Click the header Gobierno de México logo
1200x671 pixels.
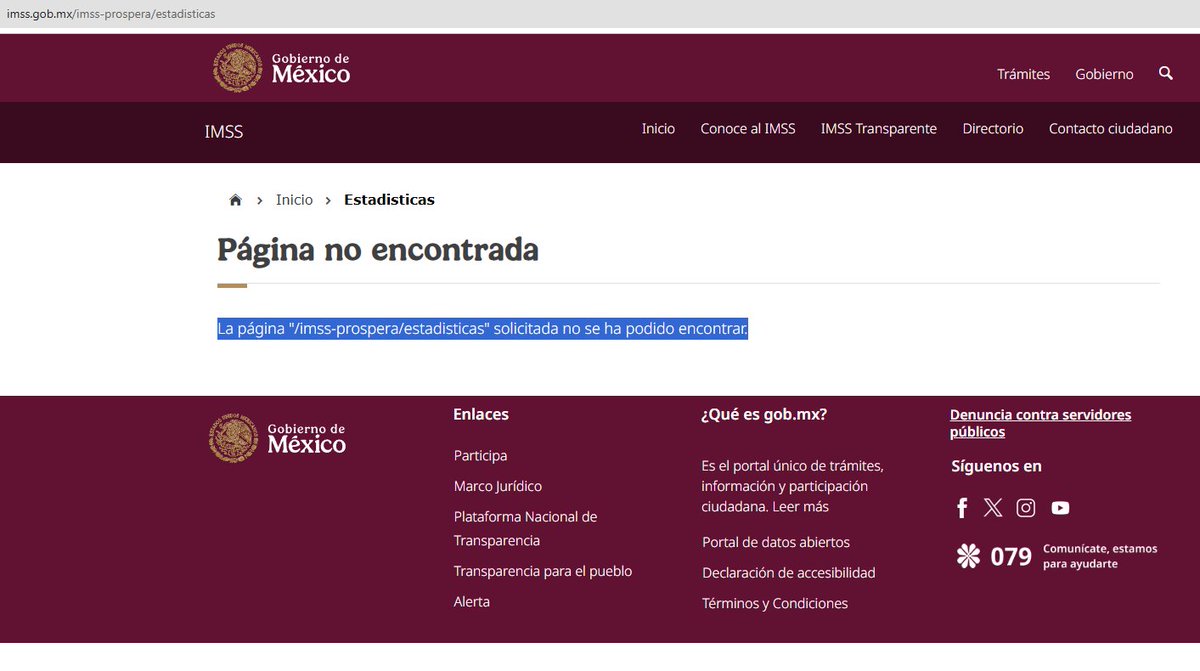(x=281, y=67)
